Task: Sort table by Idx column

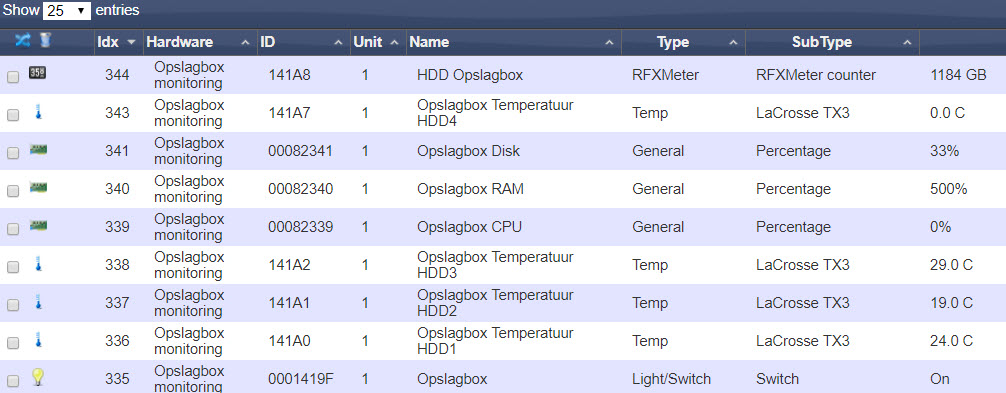Action: pyautogui.click(x=118, y=42)
